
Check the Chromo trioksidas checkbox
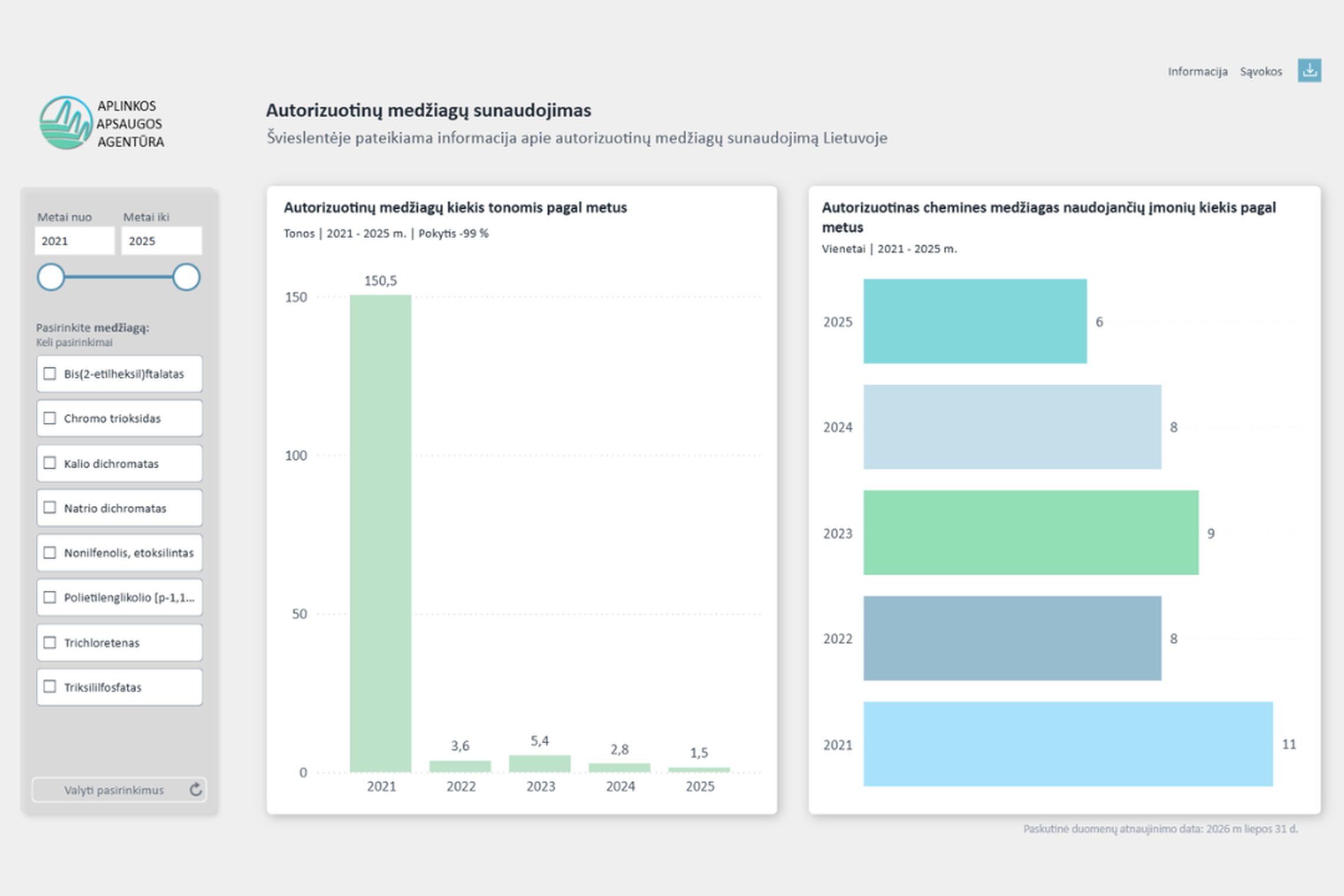50,419
